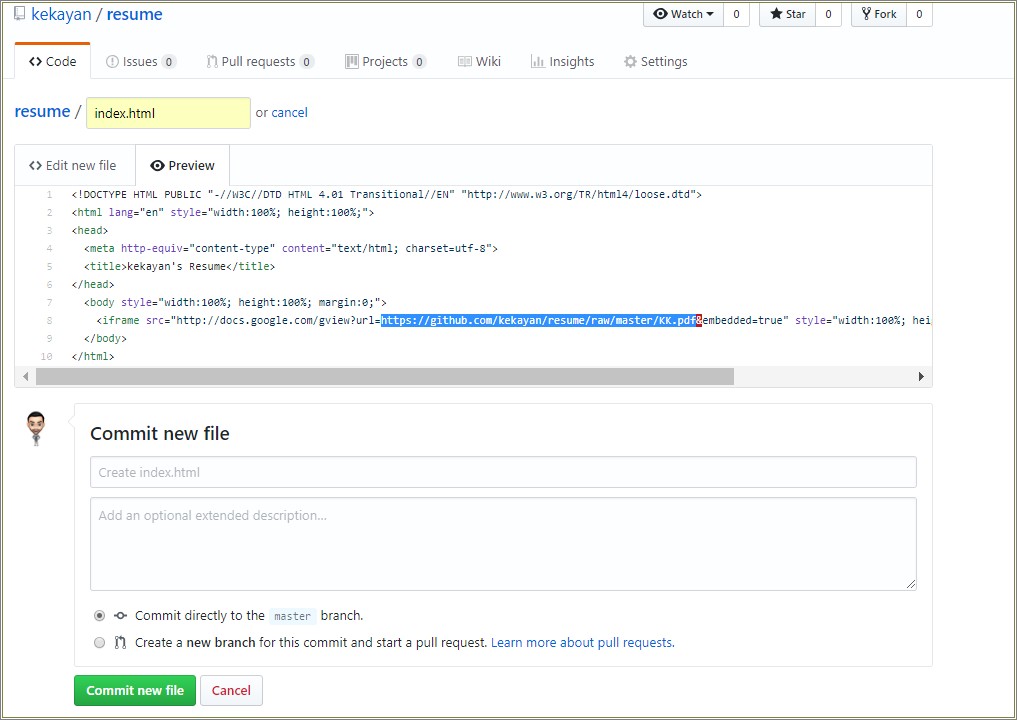Choose create a new branch option

99,642
